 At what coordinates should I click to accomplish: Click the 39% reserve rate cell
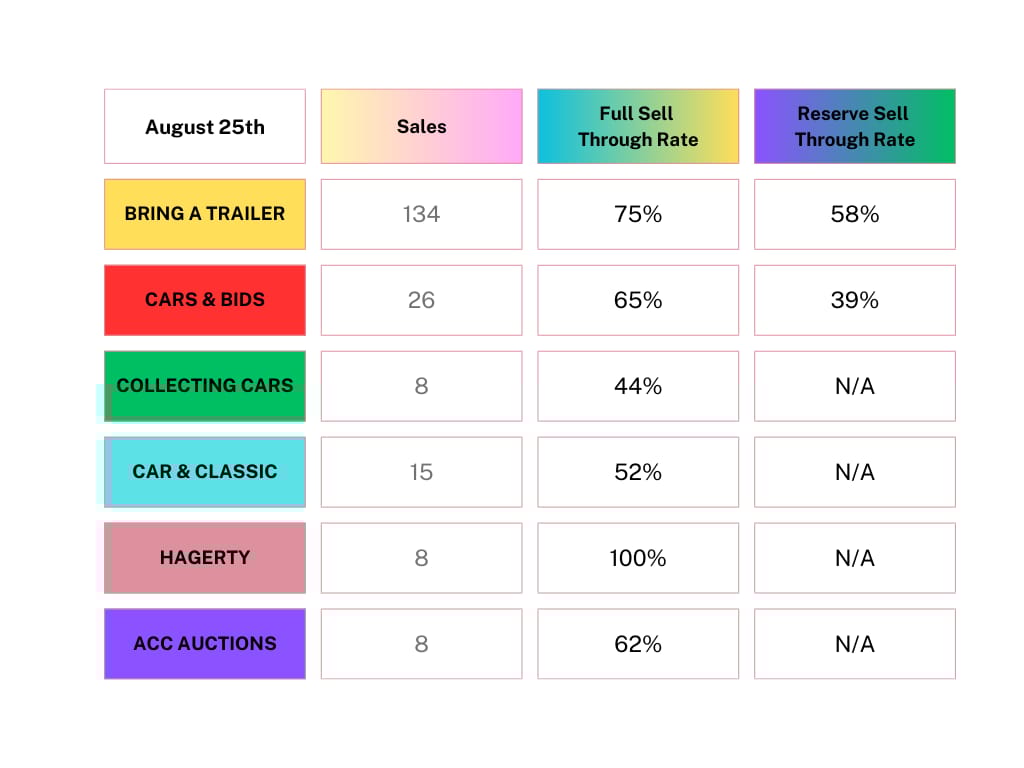854,300
